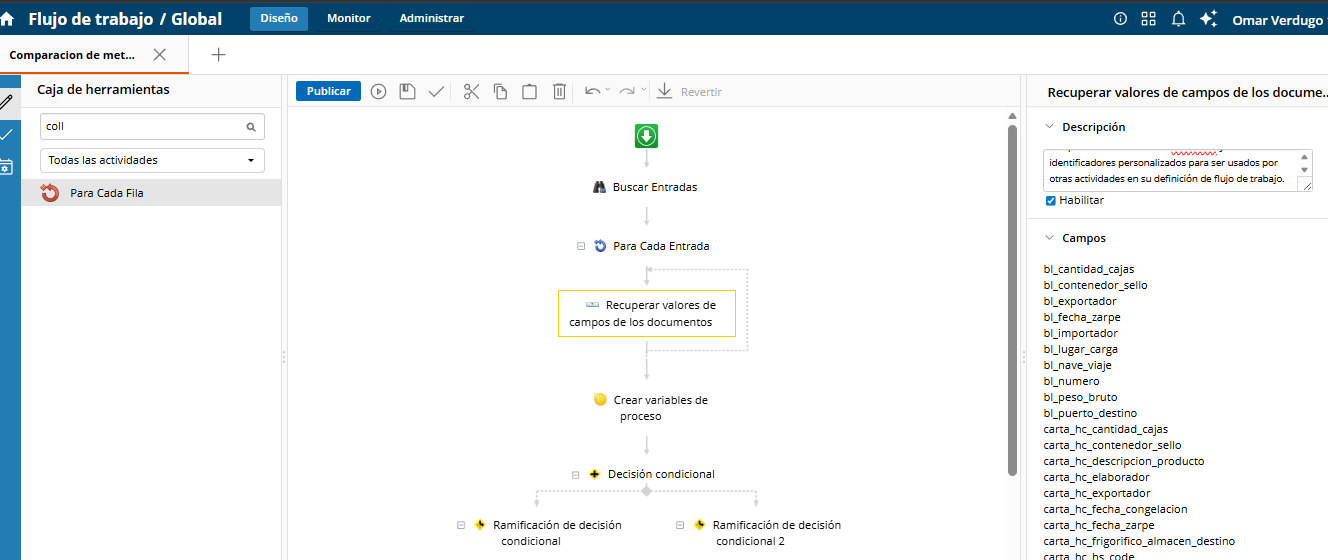Click the Revertir label
This screenshot has height=560, width=1328.
point(701,92)
